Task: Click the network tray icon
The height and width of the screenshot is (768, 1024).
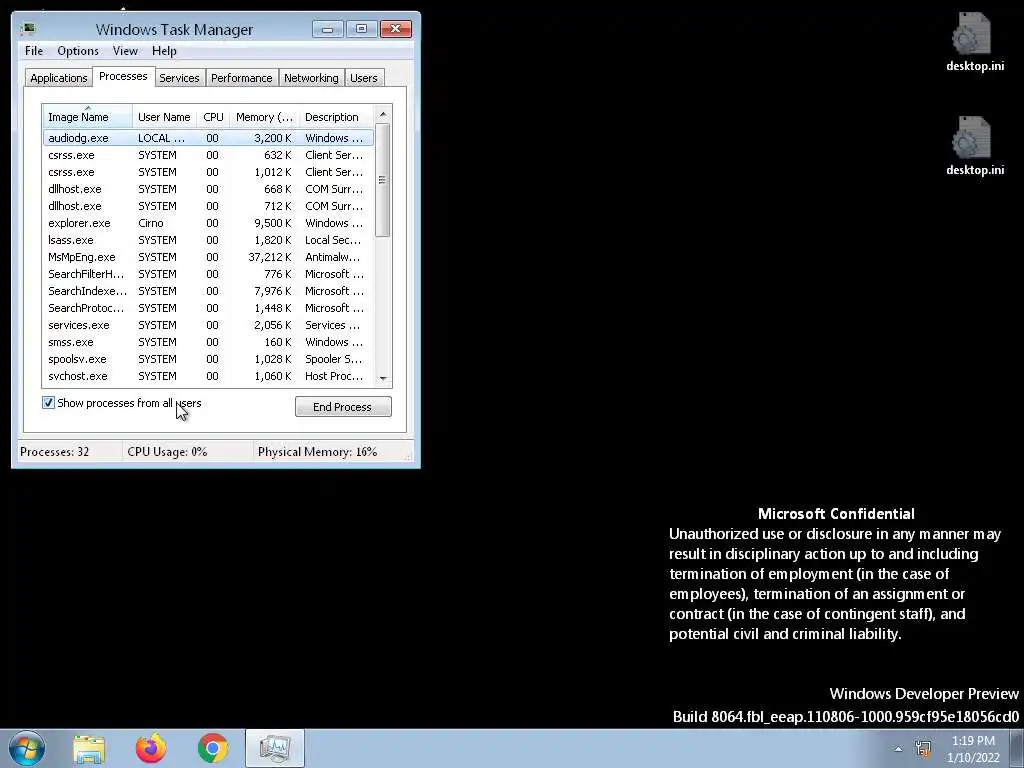Action: [923, 748]
